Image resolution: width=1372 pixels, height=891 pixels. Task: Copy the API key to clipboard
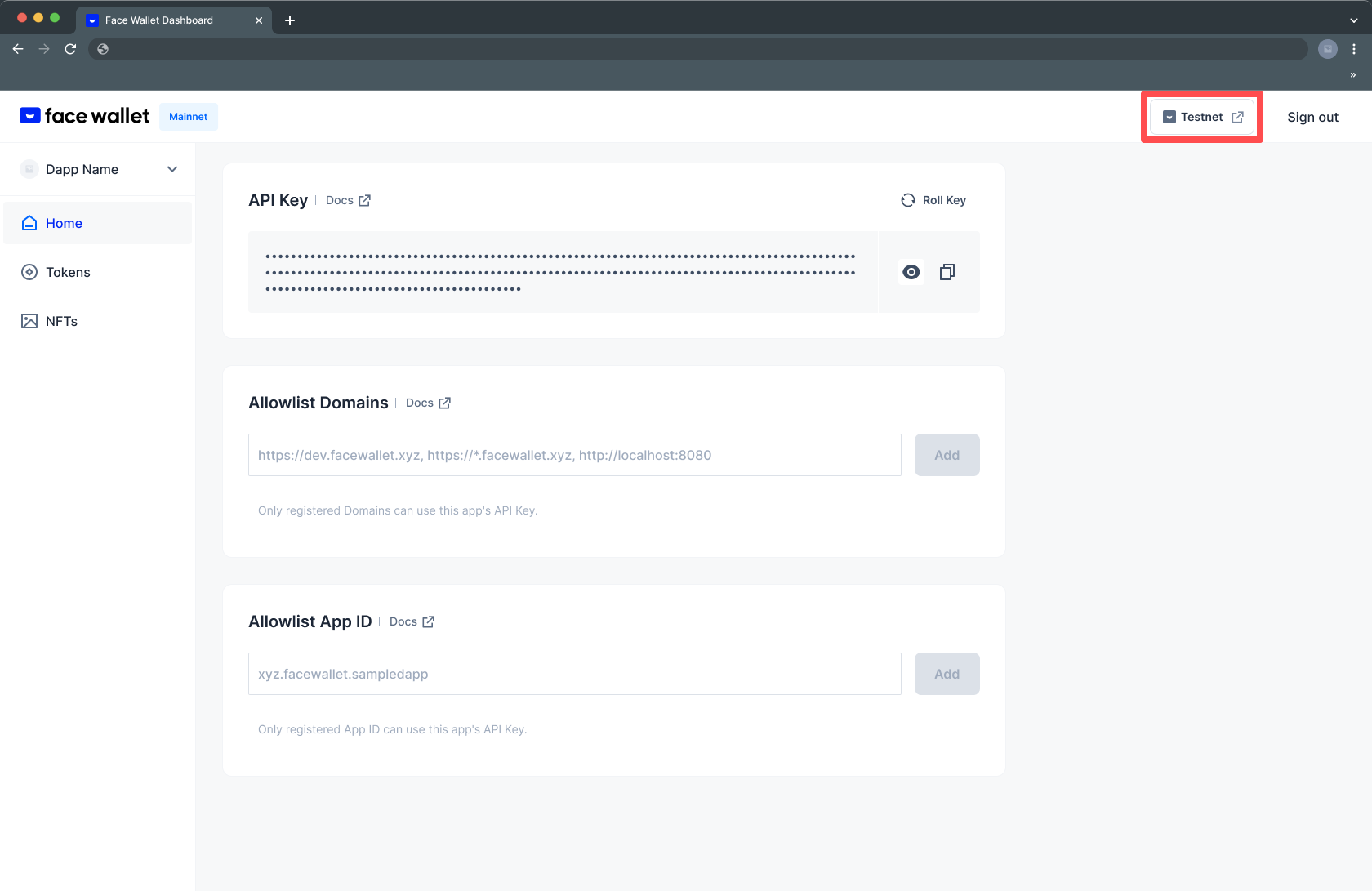[947, 272]
